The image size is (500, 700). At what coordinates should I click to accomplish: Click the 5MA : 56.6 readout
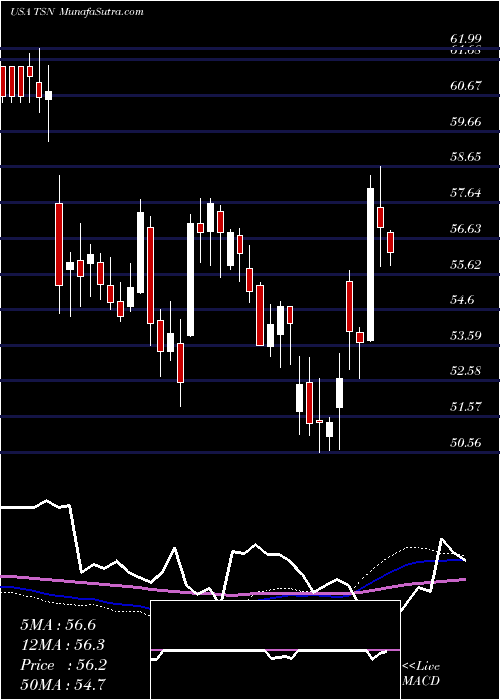tap(58, 625)
